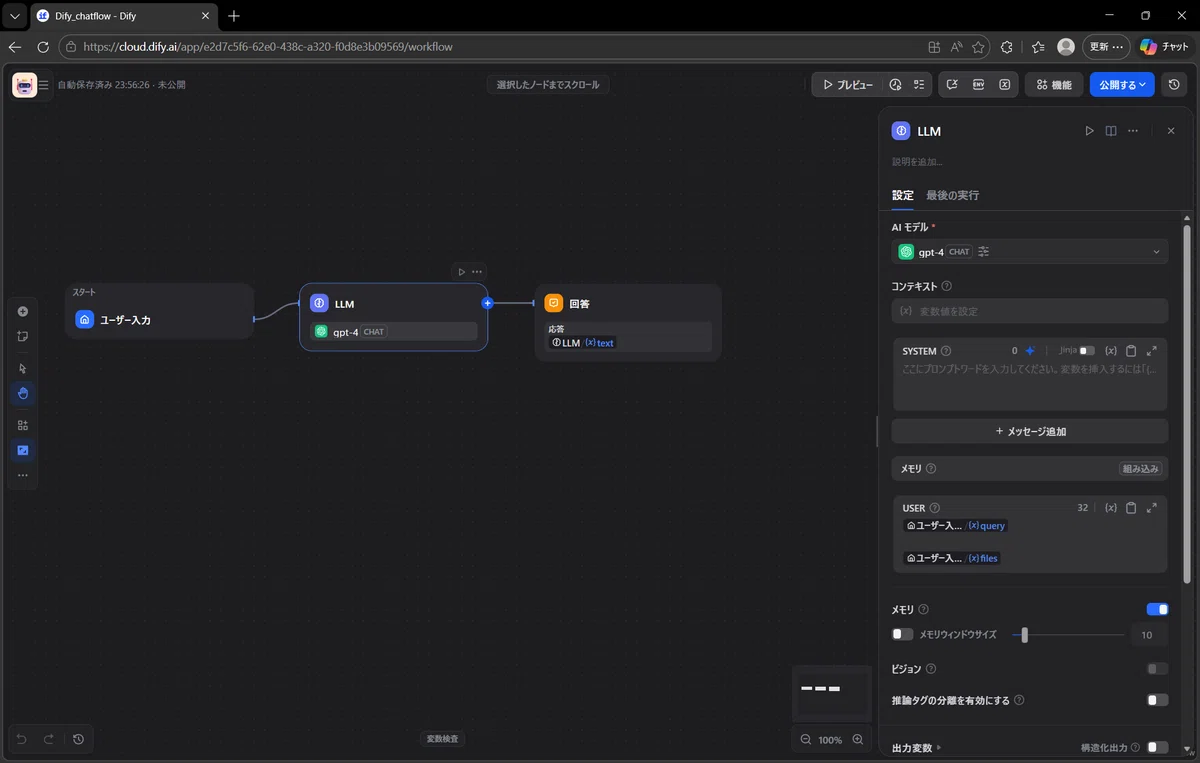Open the version history icon beside Publish
1200x763 pixels.
1175,85
